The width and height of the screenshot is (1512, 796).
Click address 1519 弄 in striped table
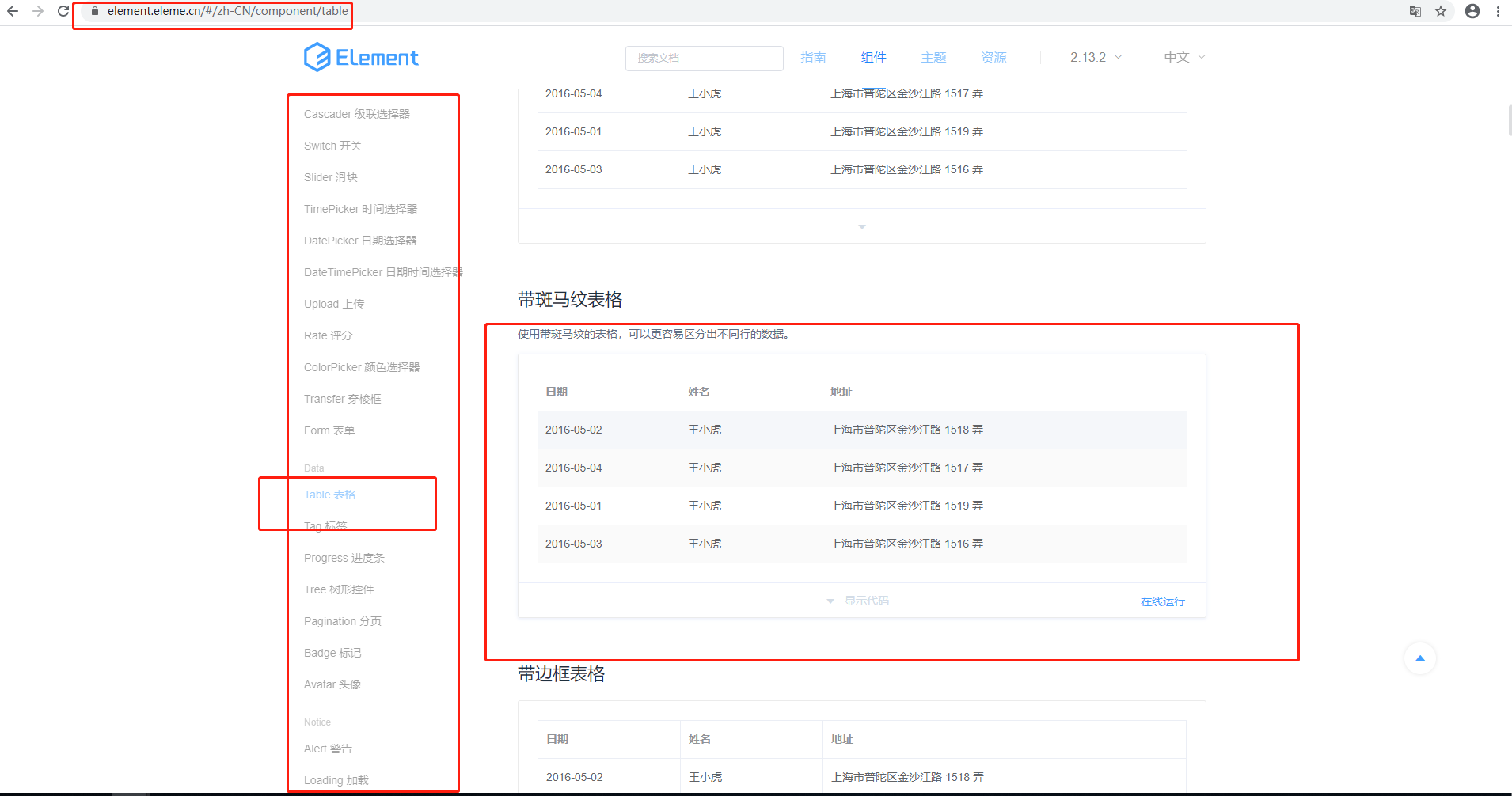pyautogui.click(x=907, y=506)
